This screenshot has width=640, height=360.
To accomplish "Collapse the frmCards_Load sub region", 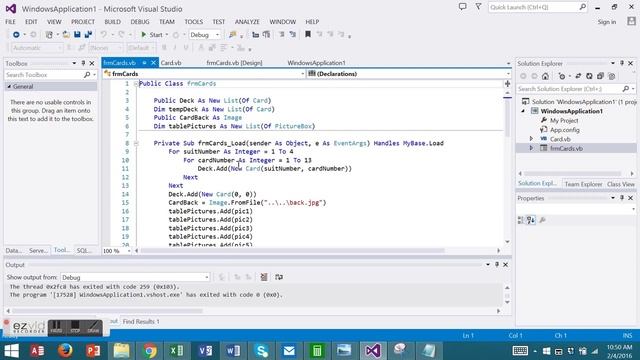I will (136, 143).
